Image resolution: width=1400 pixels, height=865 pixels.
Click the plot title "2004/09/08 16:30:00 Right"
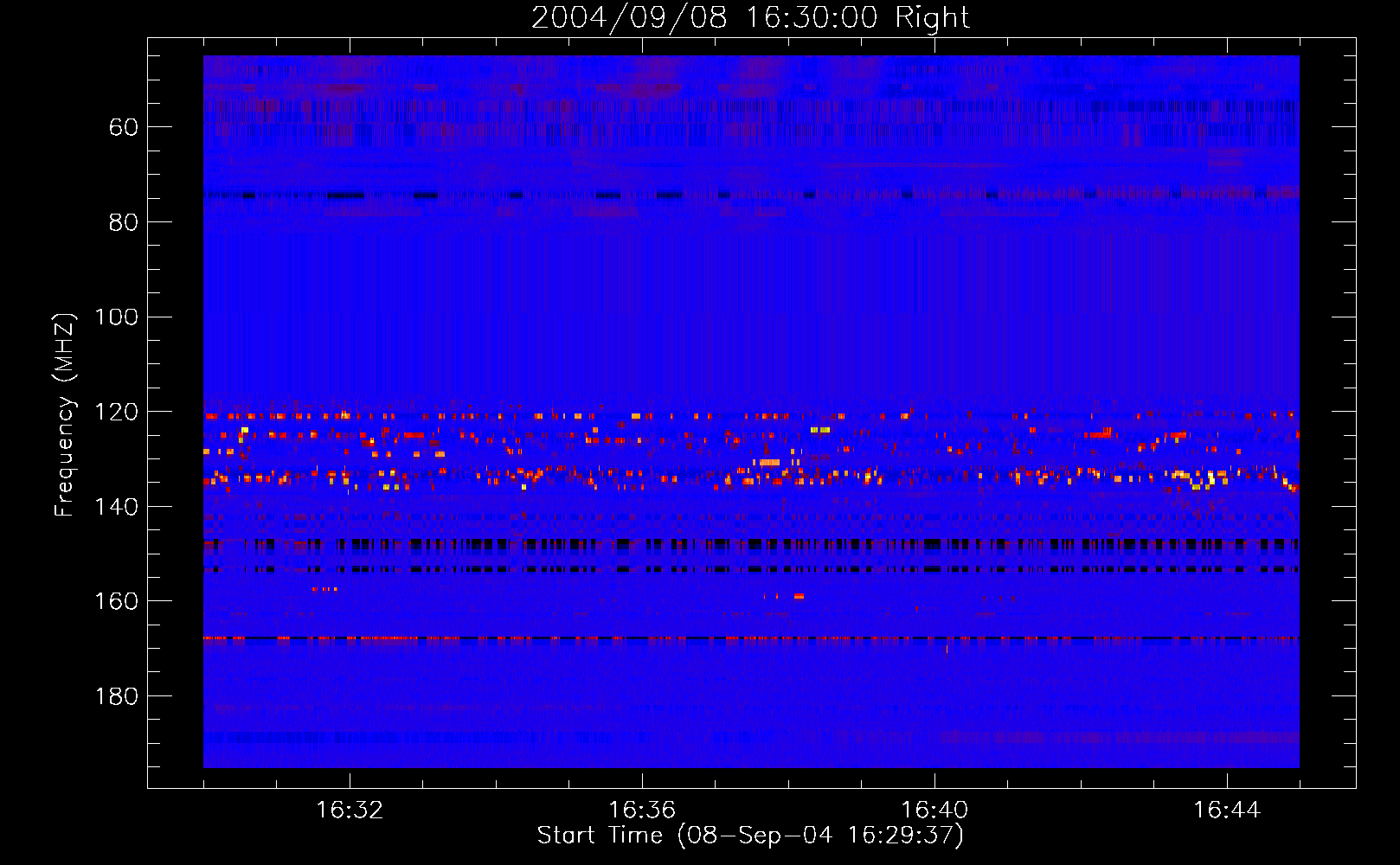750,17
